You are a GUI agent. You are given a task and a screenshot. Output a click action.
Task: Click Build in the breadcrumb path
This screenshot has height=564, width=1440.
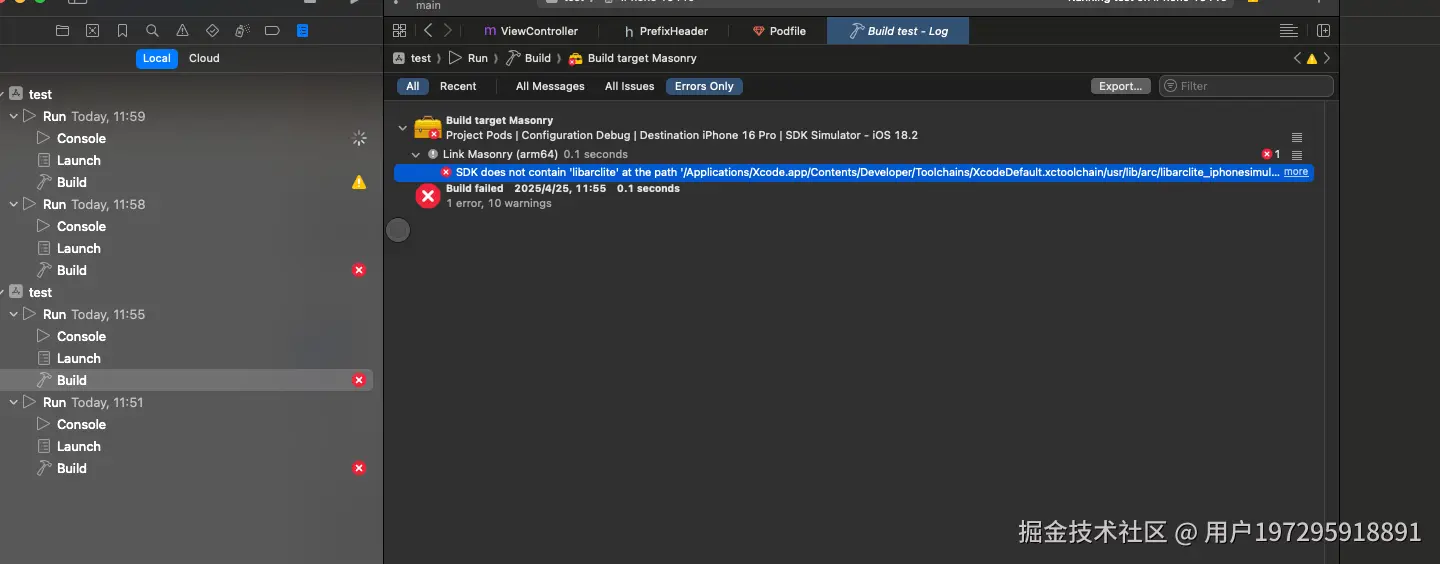point(528,58)
